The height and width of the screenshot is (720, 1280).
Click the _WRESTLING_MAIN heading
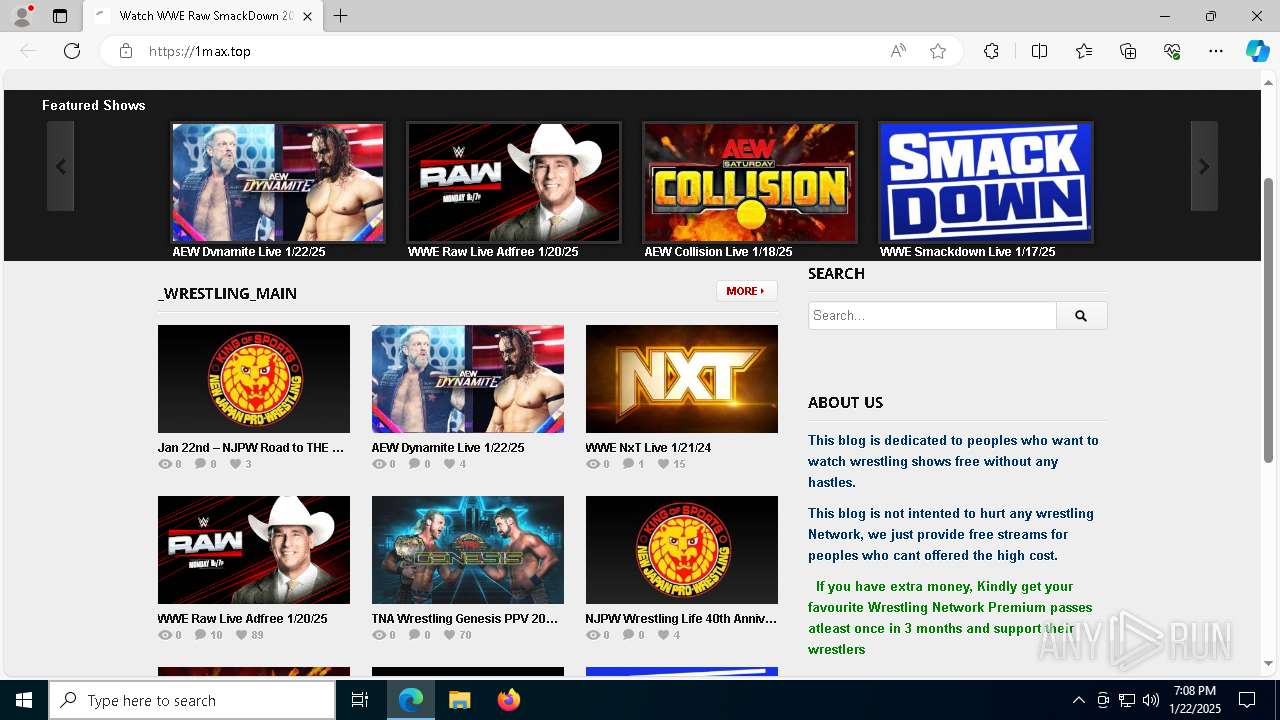click(x=227, y=293)
